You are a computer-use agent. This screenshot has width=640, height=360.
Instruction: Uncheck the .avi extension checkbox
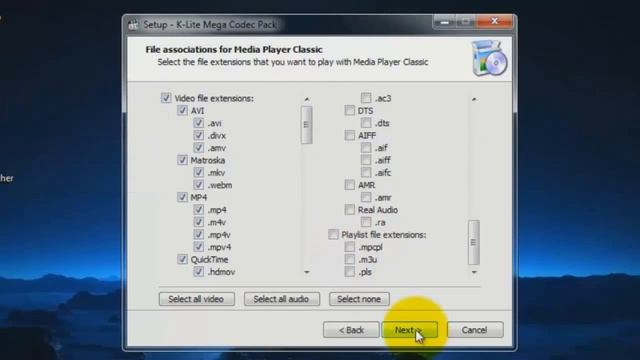pyautogui.click(x=198, y=123)
